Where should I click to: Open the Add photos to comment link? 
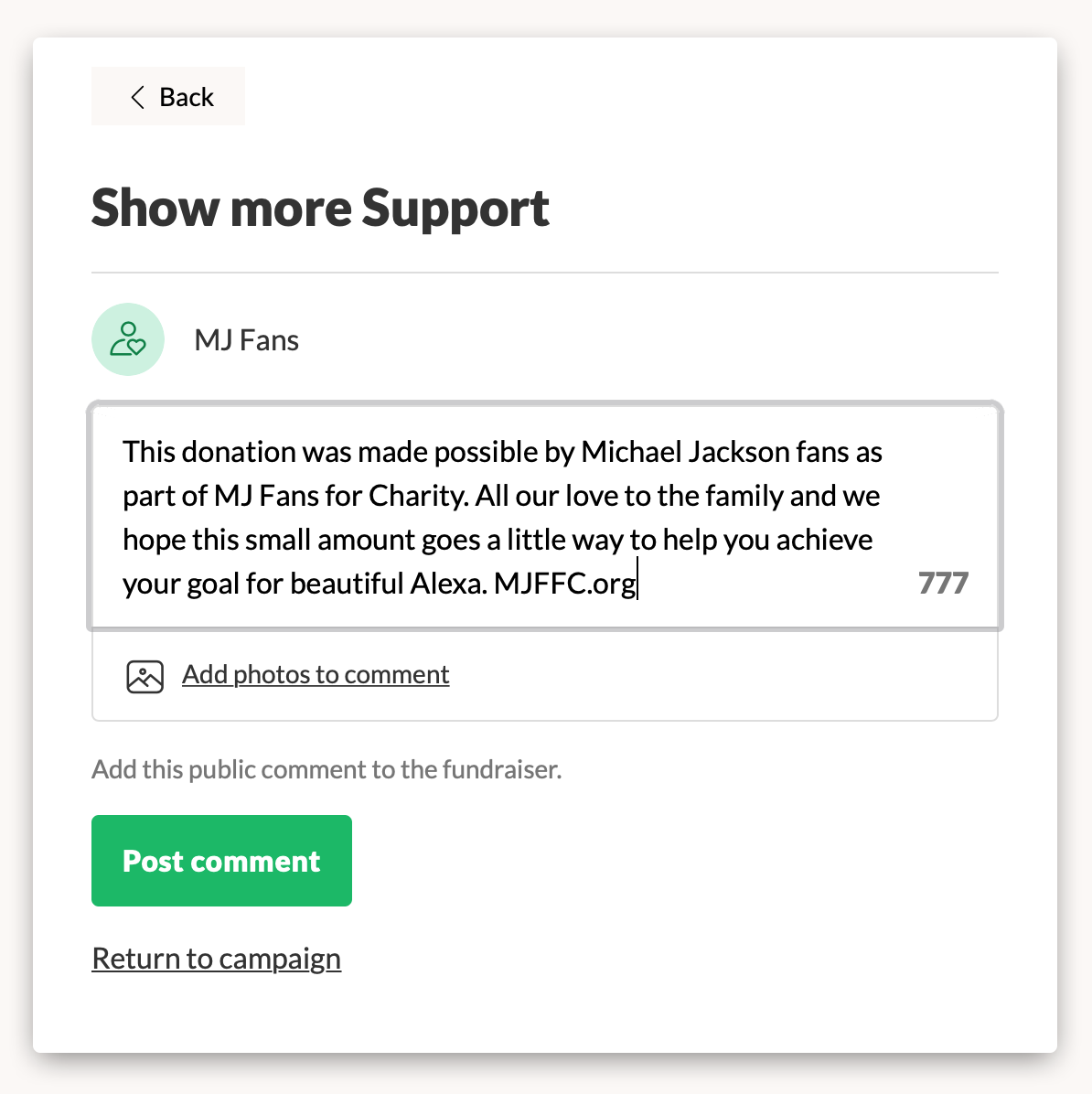click(316, 675)
